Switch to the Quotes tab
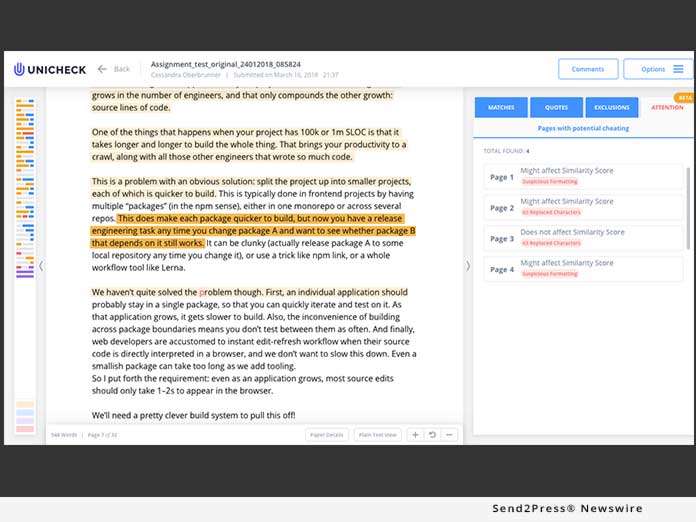This screenshot has width=696, height=522. pyautogui.click(x=556, y=107)
